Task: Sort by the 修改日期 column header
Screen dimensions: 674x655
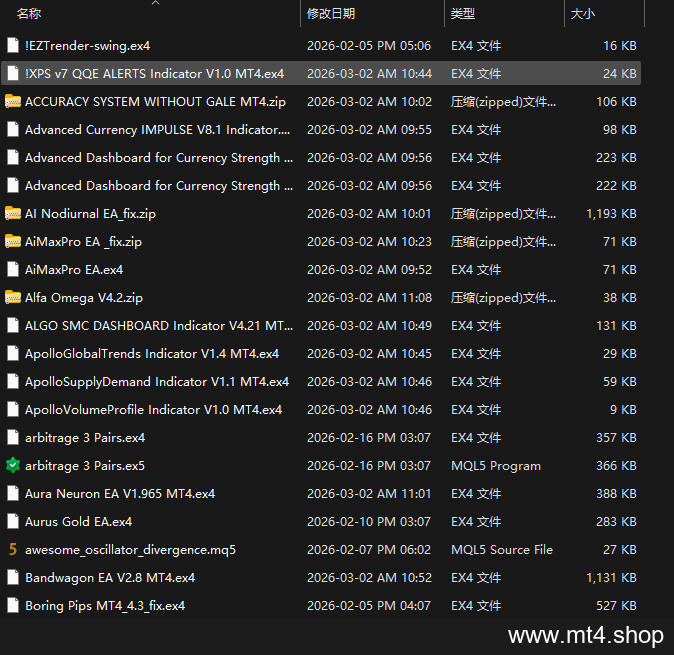Action: coord(331,14)
